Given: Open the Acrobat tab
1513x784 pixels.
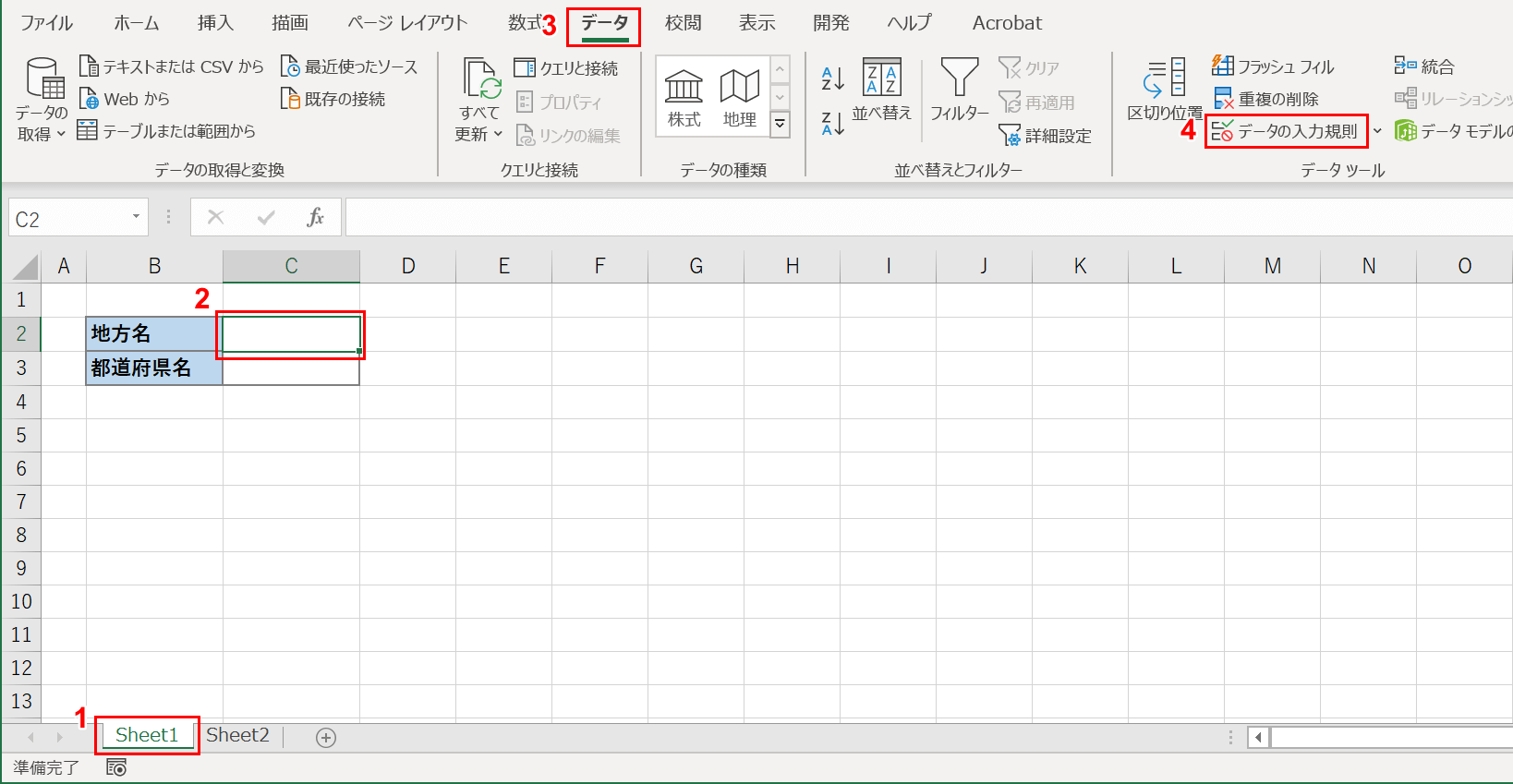Looking at the screenshot, I should 1007,23.
